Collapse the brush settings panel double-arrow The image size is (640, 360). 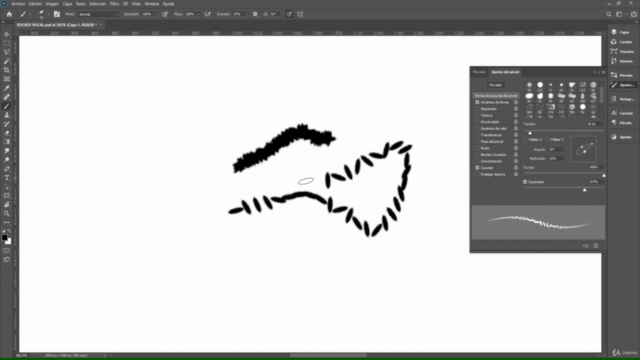point(596,72)
